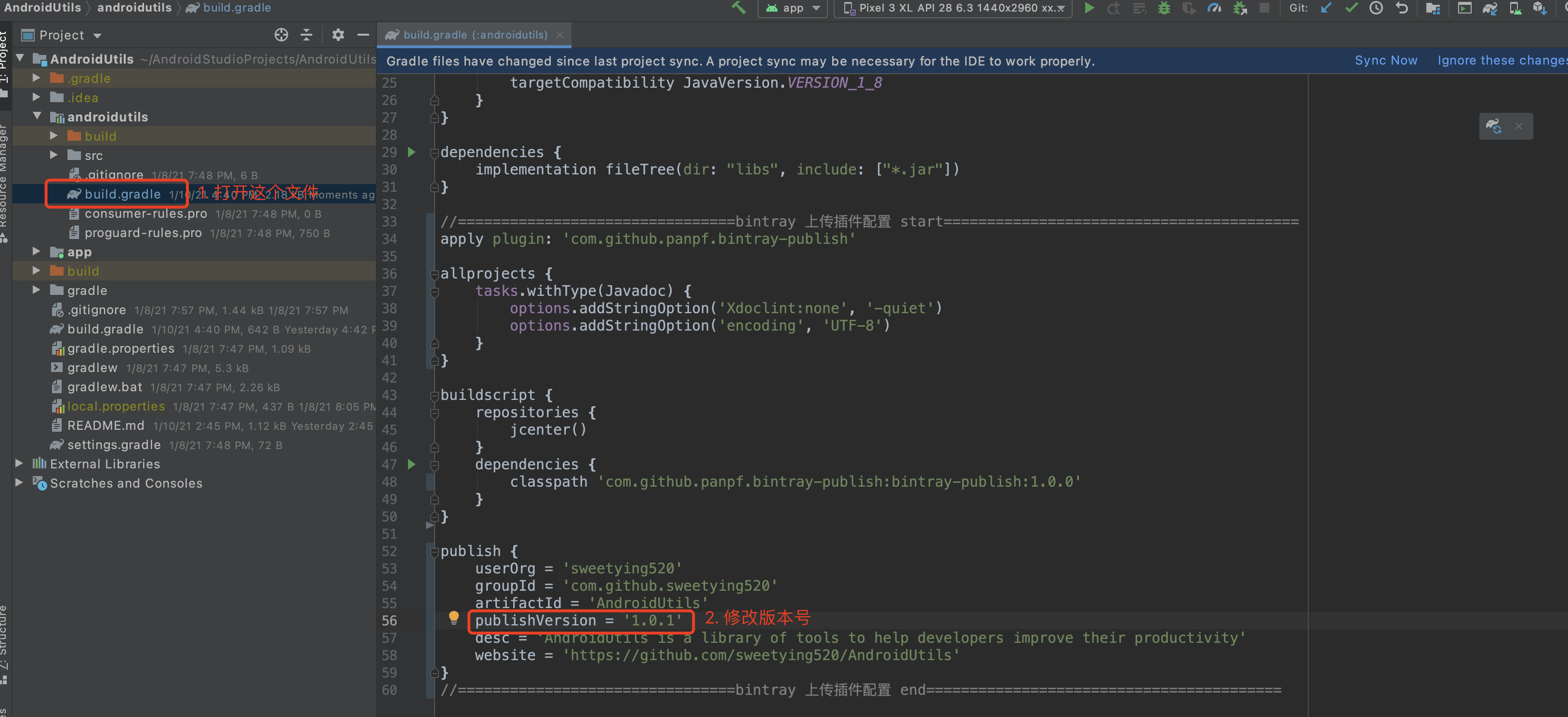Screen dimensions: 1568x717
Task: Open the profiler gauge icon
Action: click(1214, 8)
